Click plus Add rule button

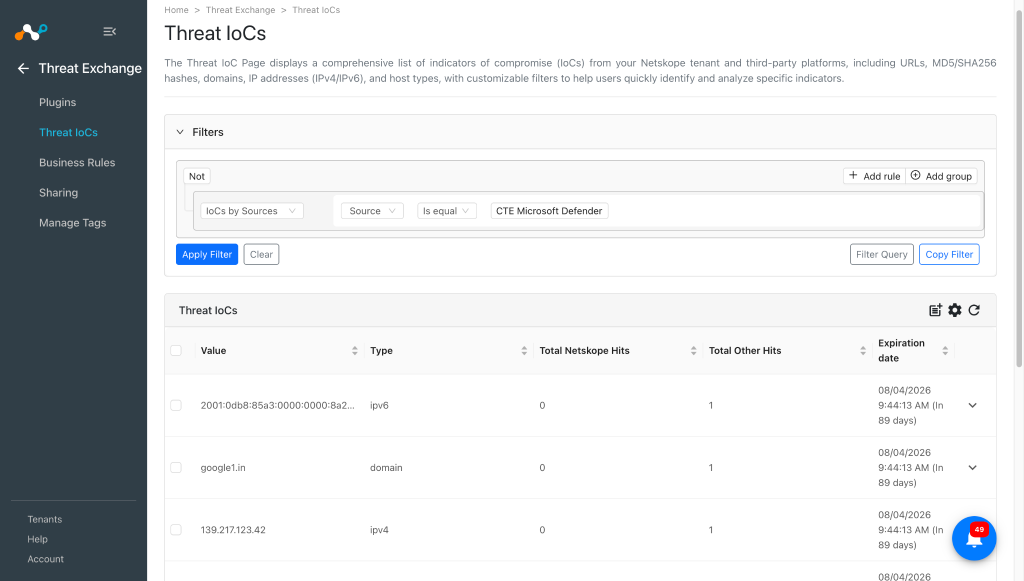[x=874, y=176]
